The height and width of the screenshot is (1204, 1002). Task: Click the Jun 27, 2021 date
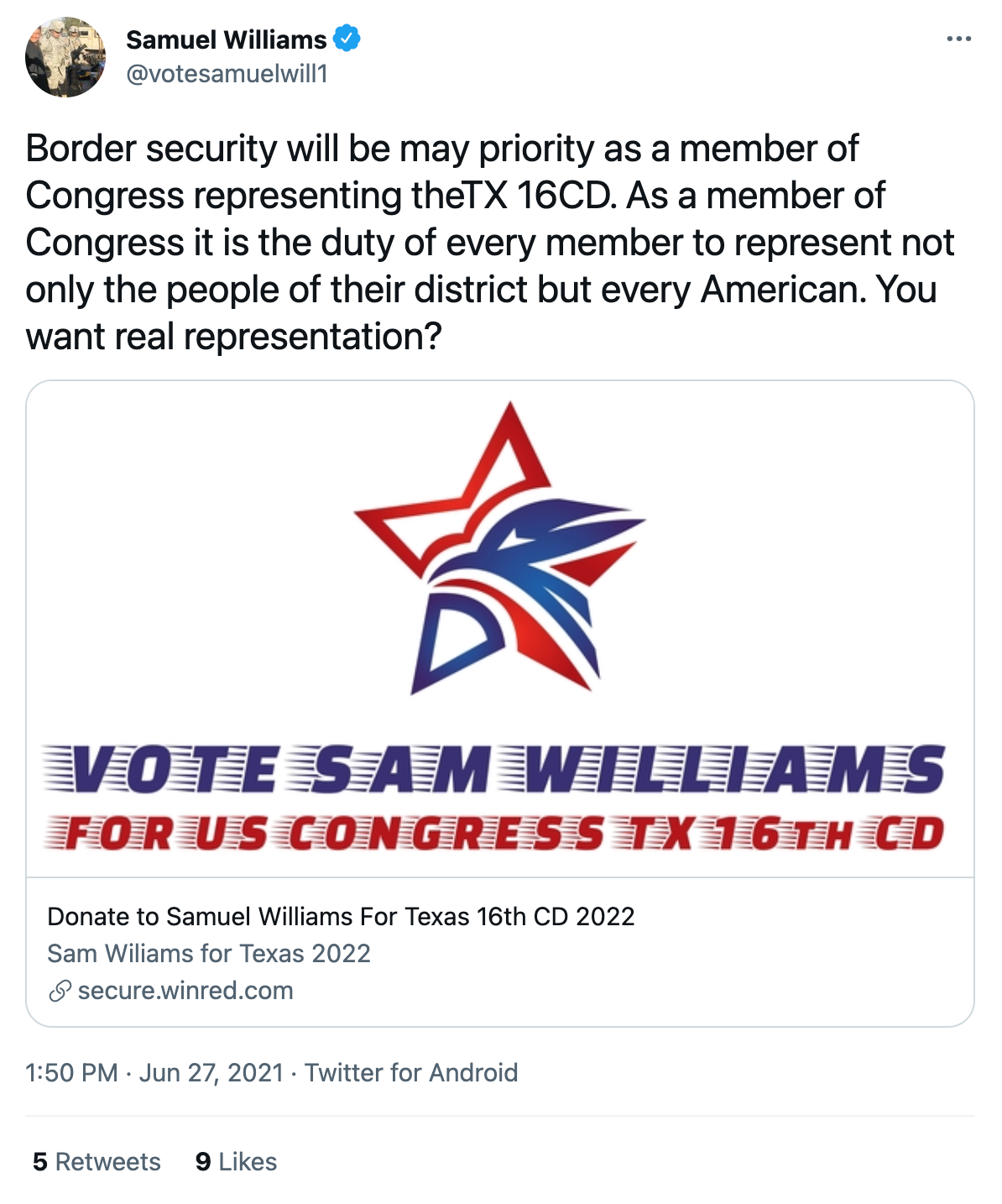(211, 1072)
